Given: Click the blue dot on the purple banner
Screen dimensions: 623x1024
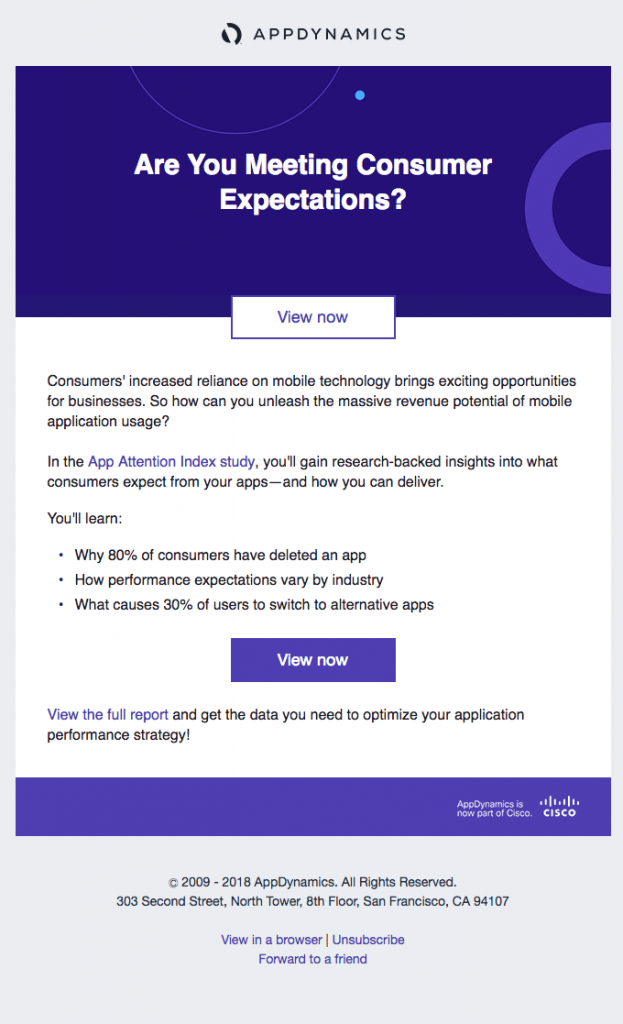Looking at the screenshot, I should pyautogui.click(x=360, y=95).
